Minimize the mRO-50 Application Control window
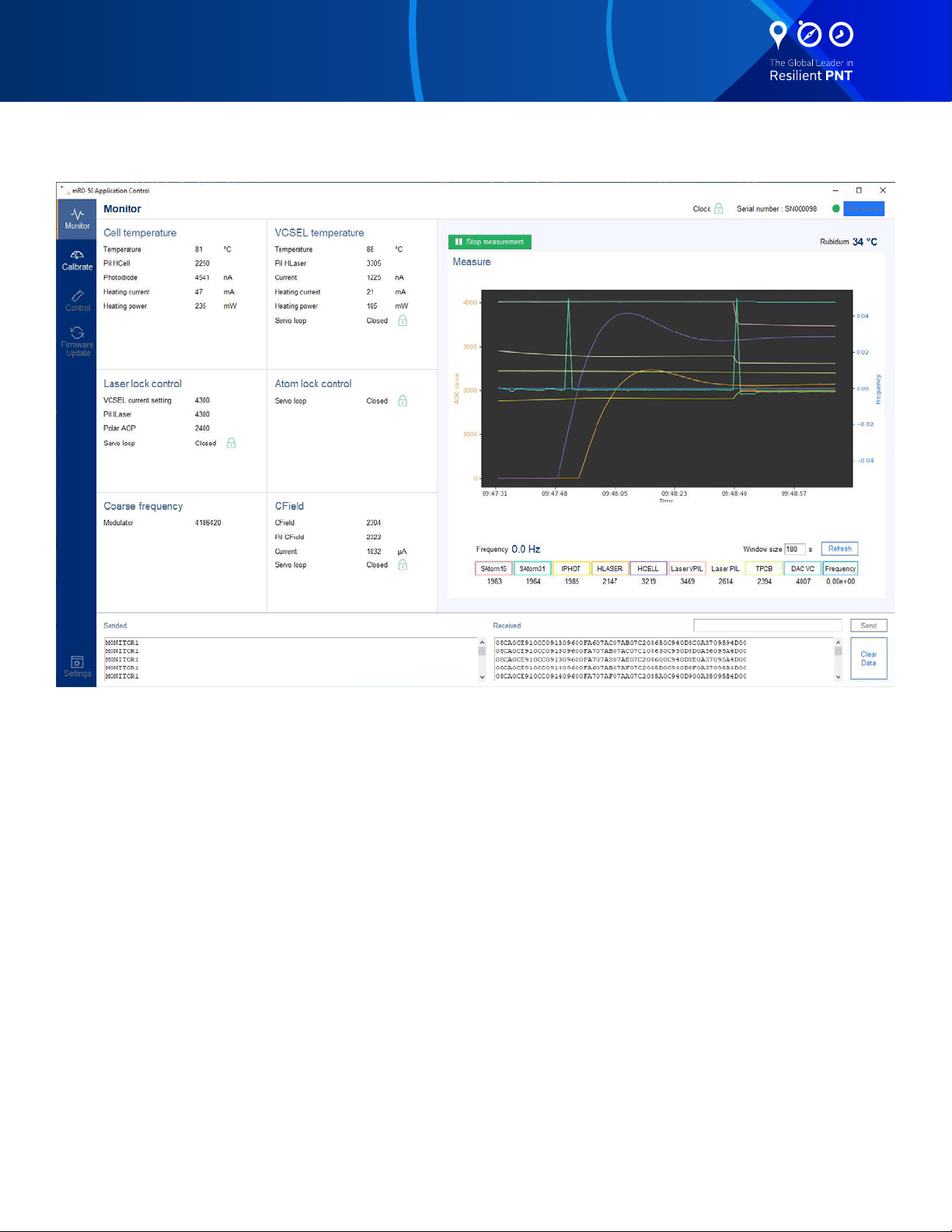This screenshot has height=1232, width=952. 835,190
